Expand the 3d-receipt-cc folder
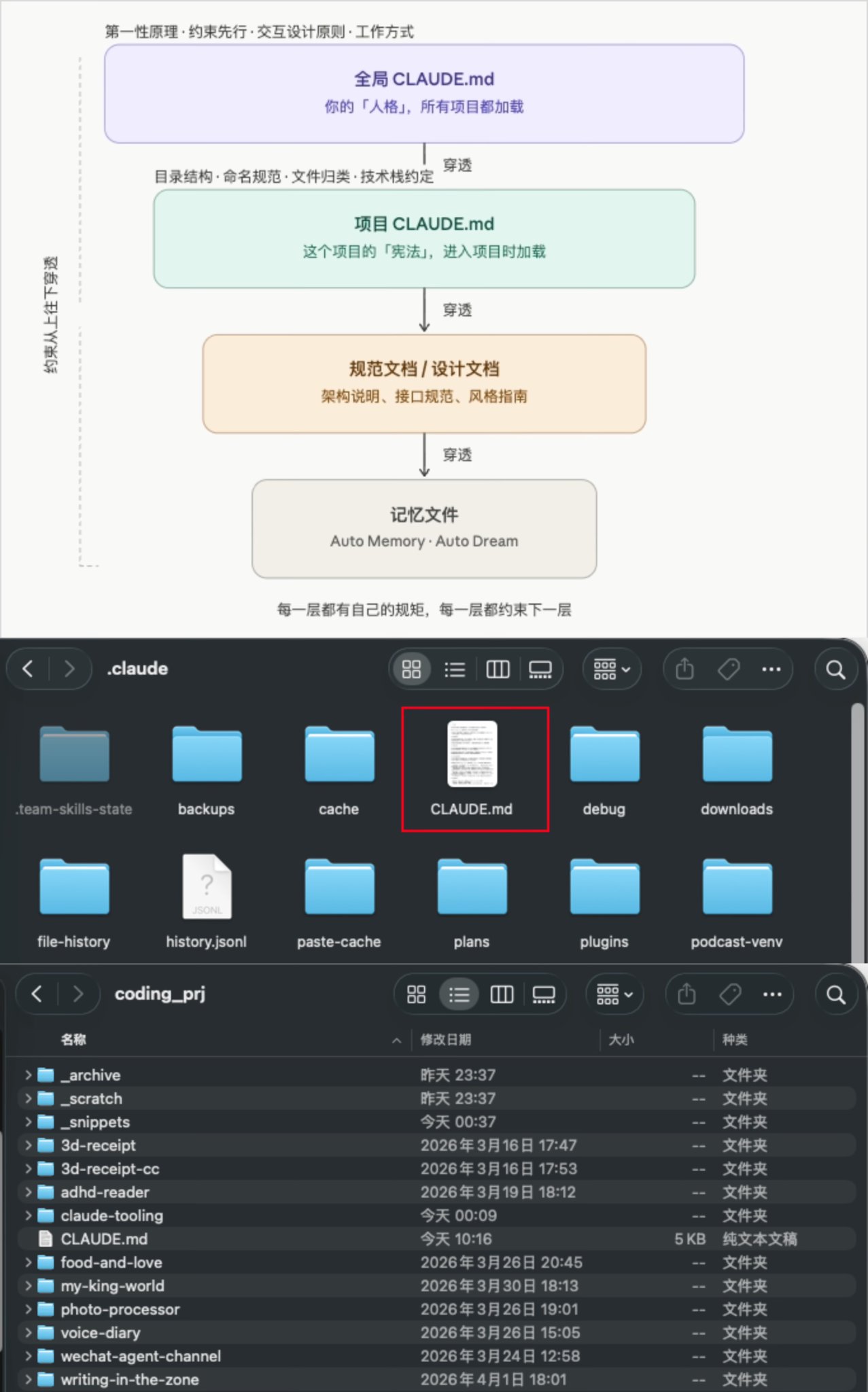 (x=28, y=1169)
